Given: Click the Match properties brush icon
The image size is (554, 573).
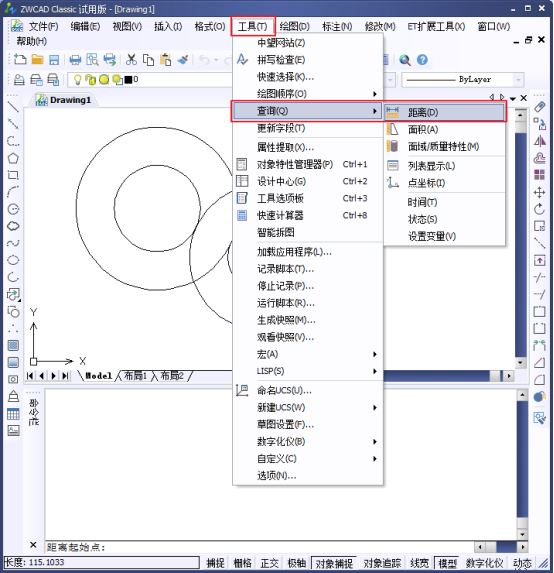Looking at the screenshot, I should 183,60.
